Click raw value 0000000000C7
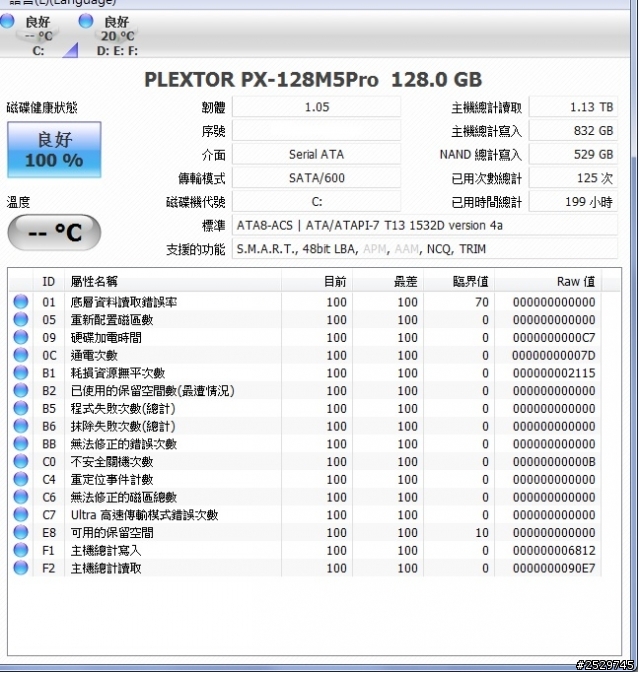 [554, 337]
